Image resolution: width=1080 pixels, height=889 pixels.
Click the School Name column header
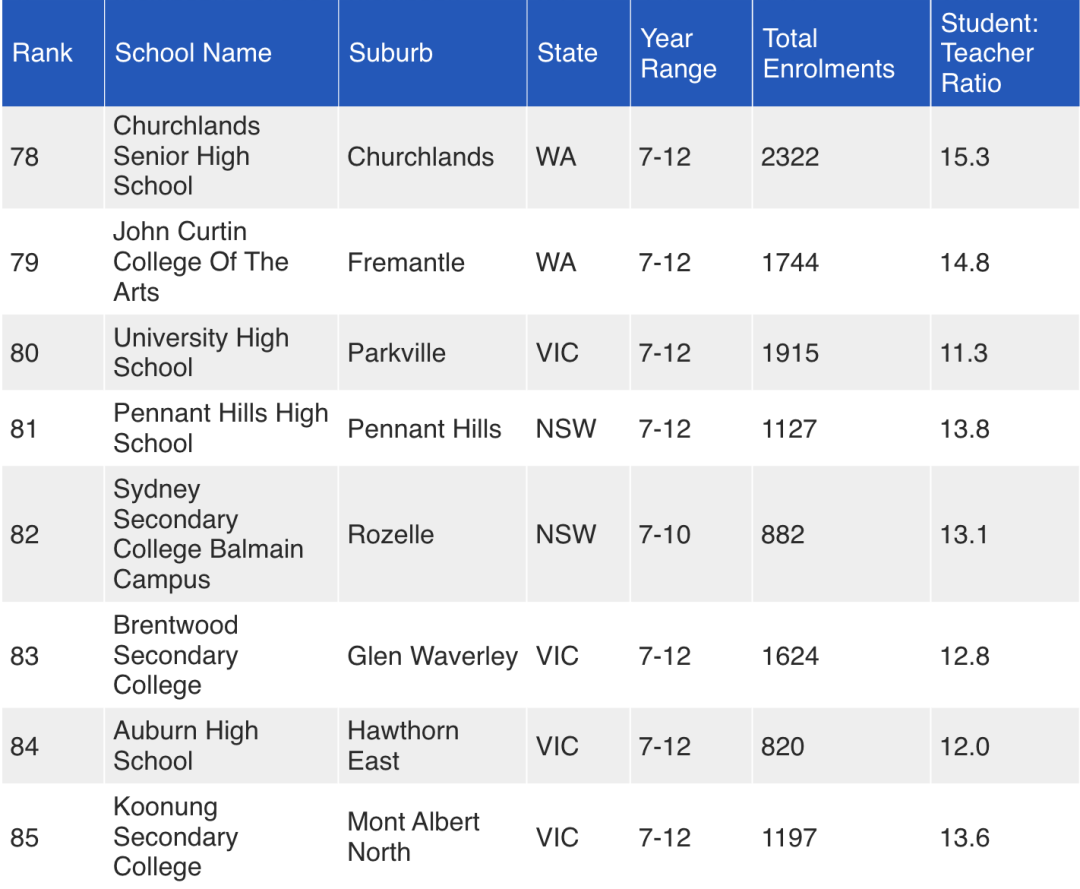[x=193, y=53]
